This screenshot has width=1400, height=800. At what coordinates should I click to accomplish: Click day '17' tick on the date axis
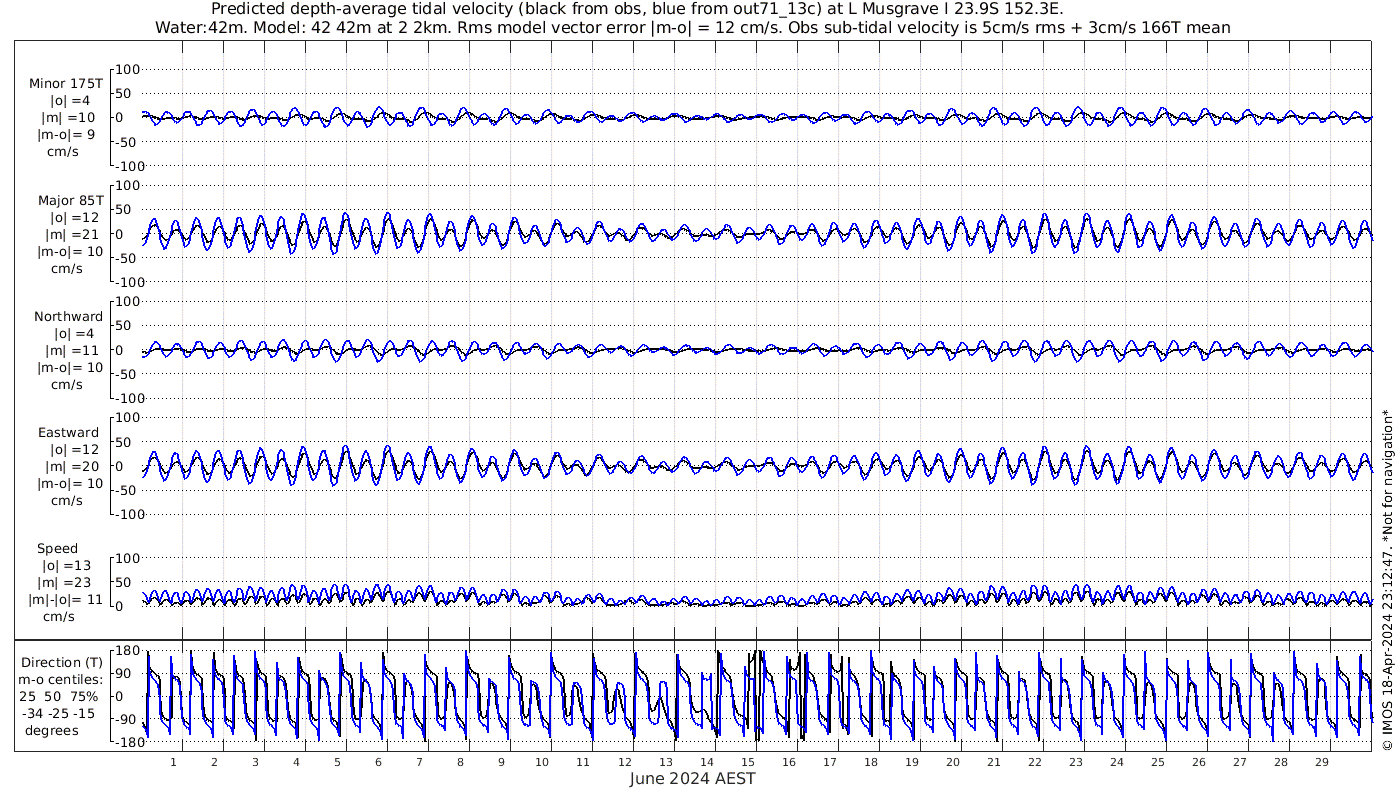coord(829,762)
